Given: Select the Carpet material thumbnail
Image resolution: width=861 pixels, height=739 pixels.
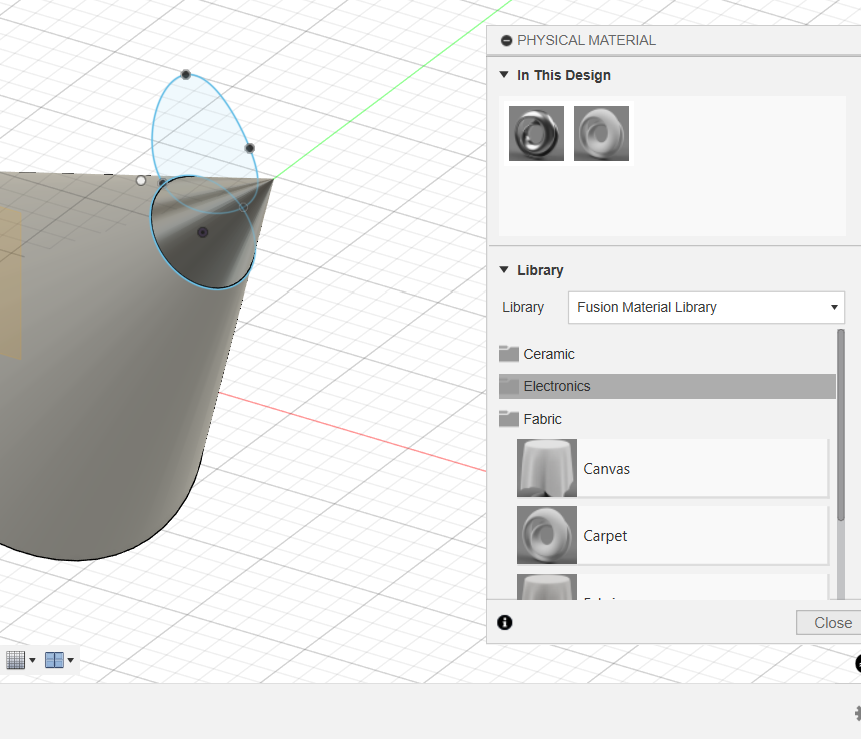Looking at the screenshot, I should click(547, 535).
